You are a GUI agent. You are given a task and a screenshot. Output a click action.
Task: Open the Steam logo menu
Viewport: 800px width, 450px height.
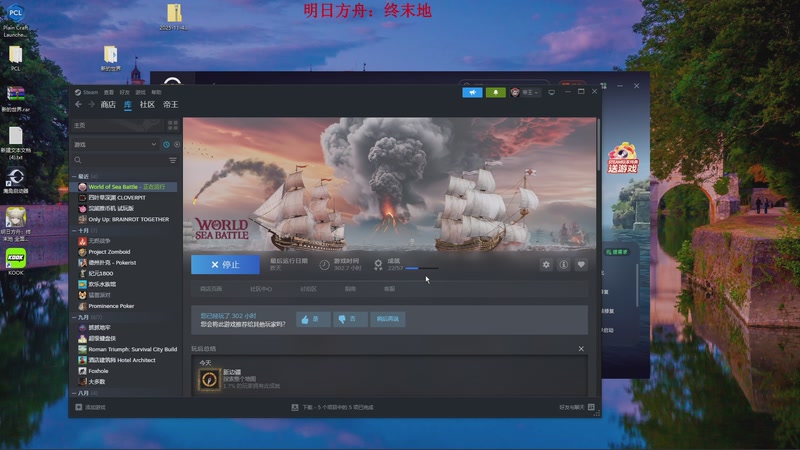click(x=86, y=92)
